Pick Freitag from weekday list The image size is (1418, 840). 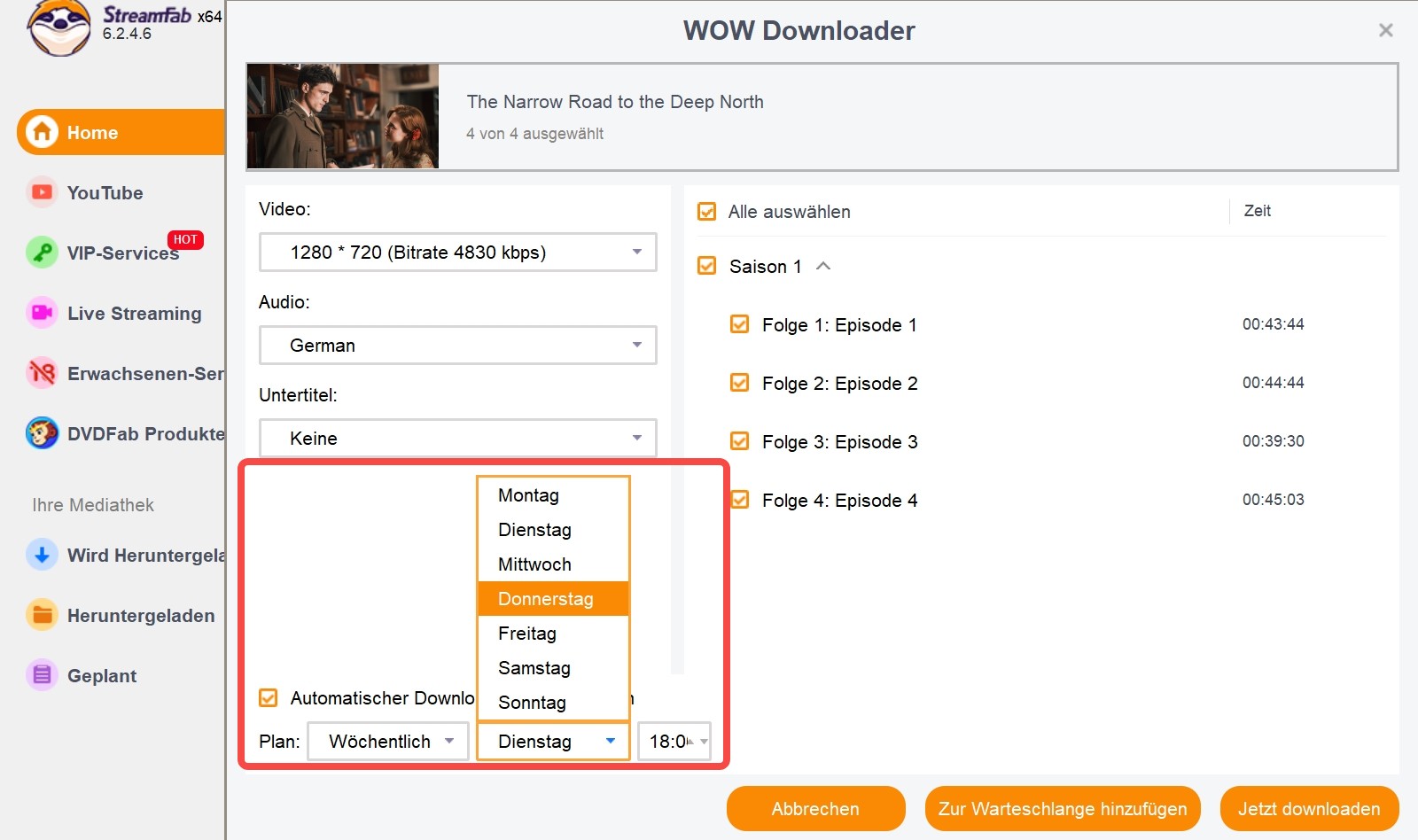(553, 634)
